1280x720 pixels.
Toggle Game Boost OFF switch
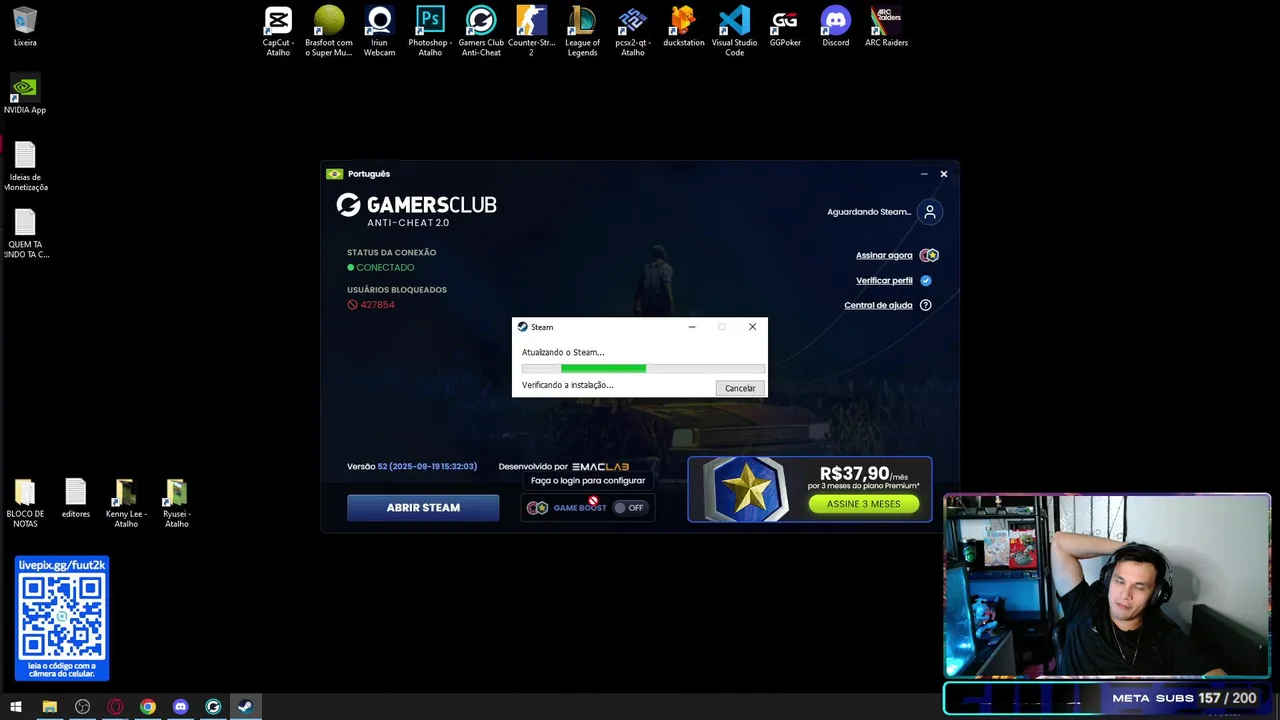[630, 507]
